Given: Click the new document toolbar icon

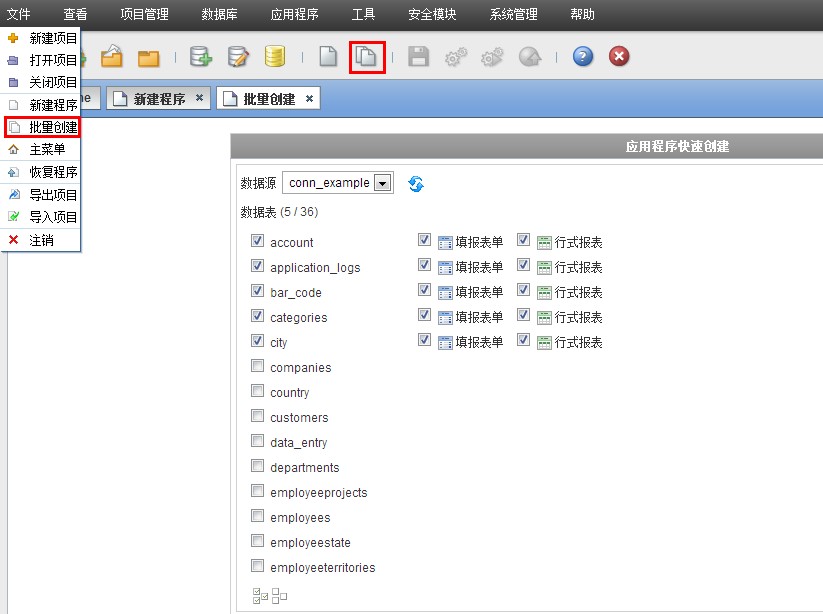Looking at the screenshot, I should click(327, 57).
